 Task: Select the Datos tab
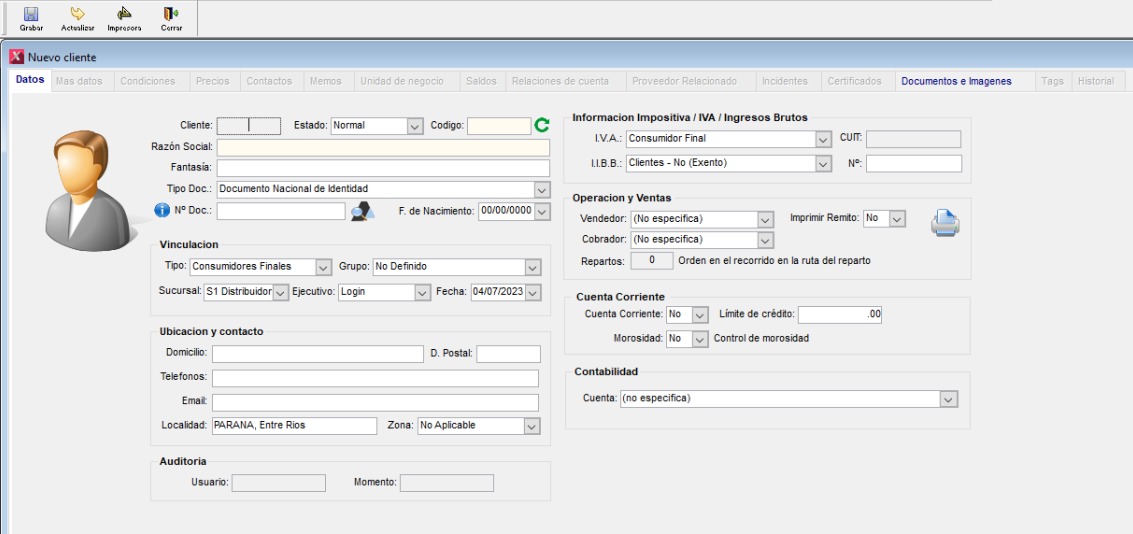[x=30, y=80]
